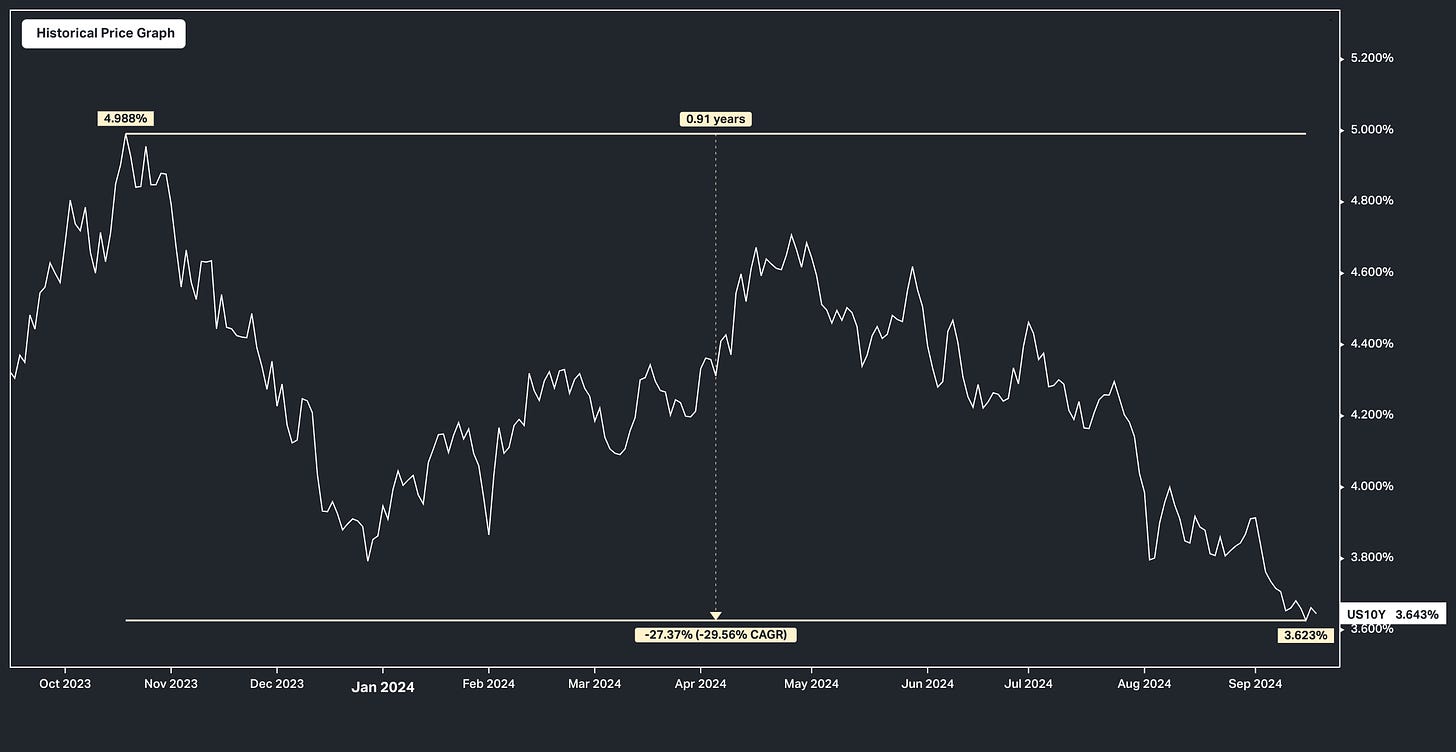
Task: Click the bold Jan 2024 x-axis label
Action: [383, 687]
